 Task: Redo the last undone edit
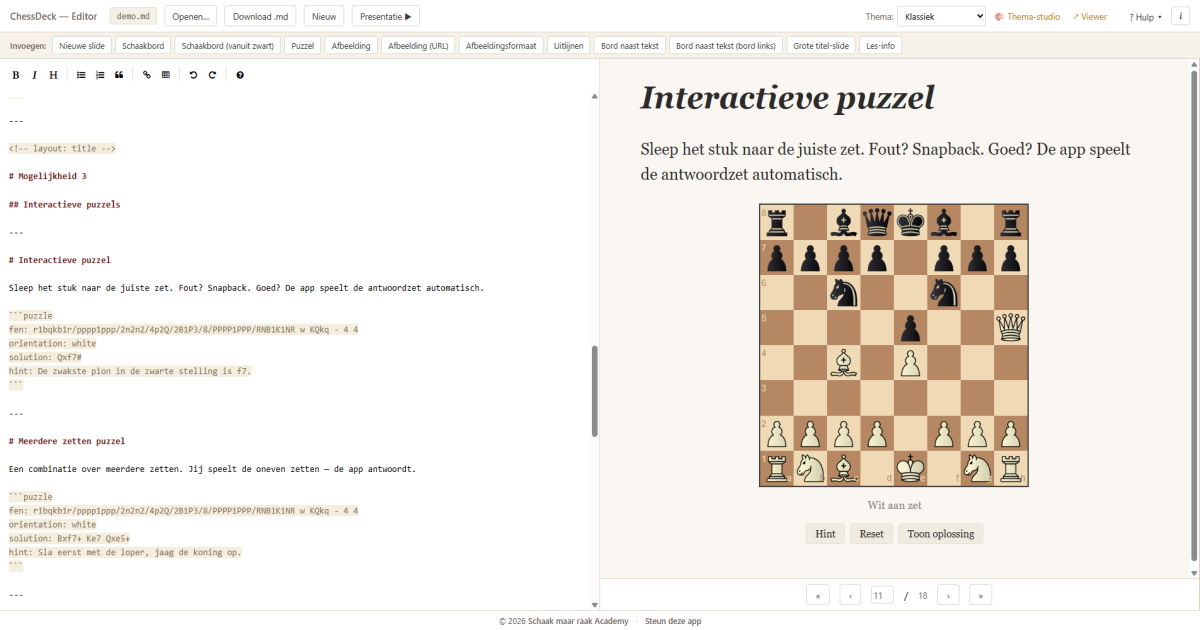[x=212, y=75]
